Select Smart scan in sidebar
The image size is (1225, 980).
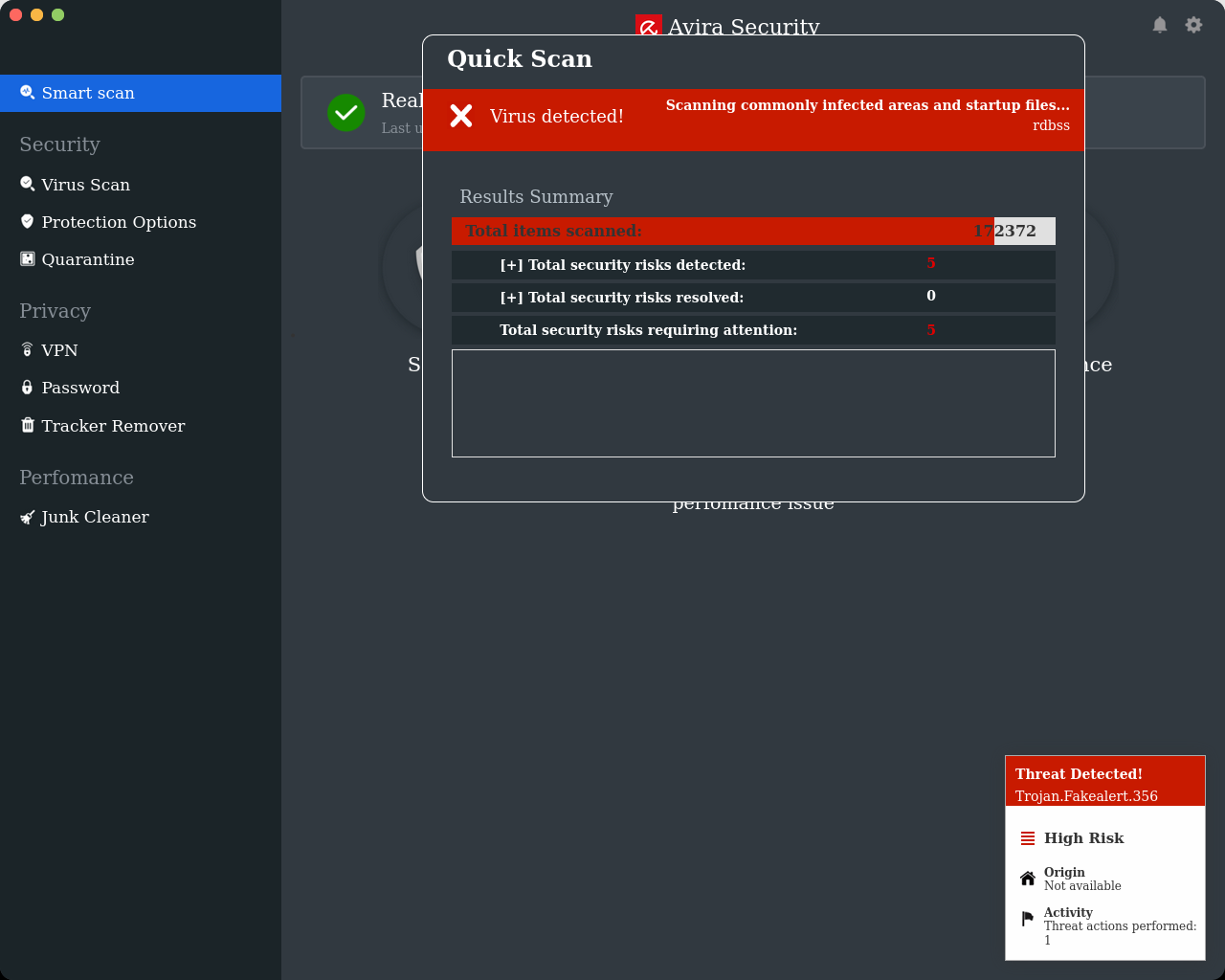click(x=141, y=93)
